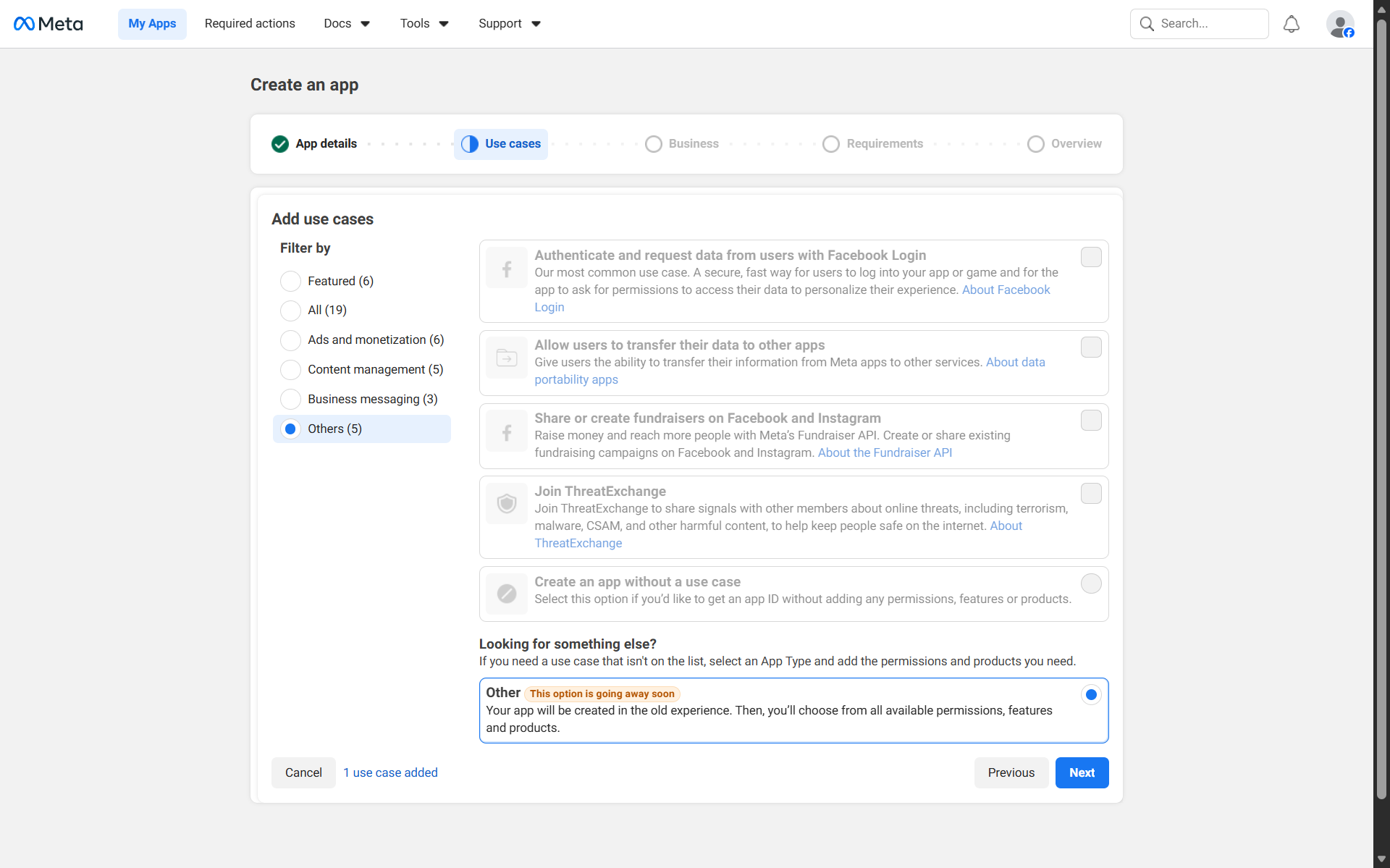Viewport: 1390px width, 868px height.
Task: Open the profile avatar menu
Action: [x=1340, y=24]
